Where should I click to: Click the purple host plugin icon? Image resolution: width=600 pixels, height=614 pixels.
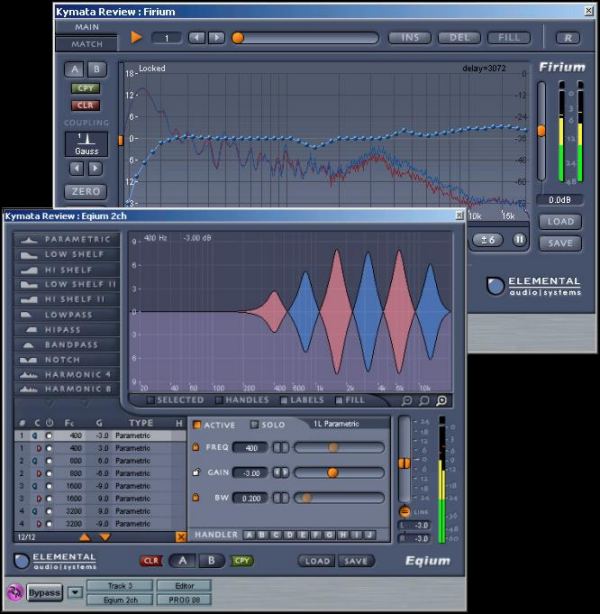[15, 592]
